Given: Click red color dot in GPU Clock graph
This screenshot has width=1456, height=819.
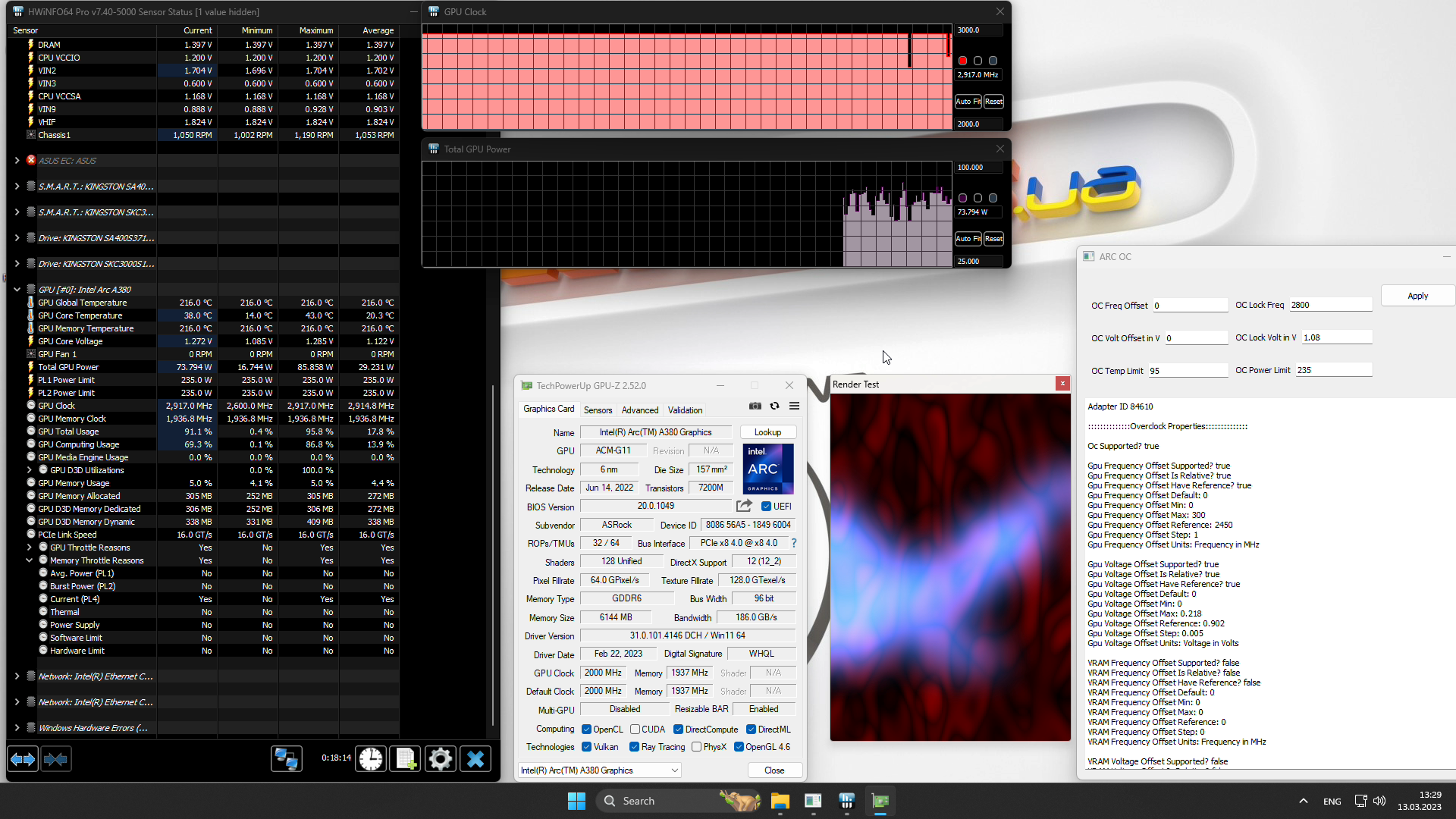Looking at the screenshot, I should (x=962, y=61).
